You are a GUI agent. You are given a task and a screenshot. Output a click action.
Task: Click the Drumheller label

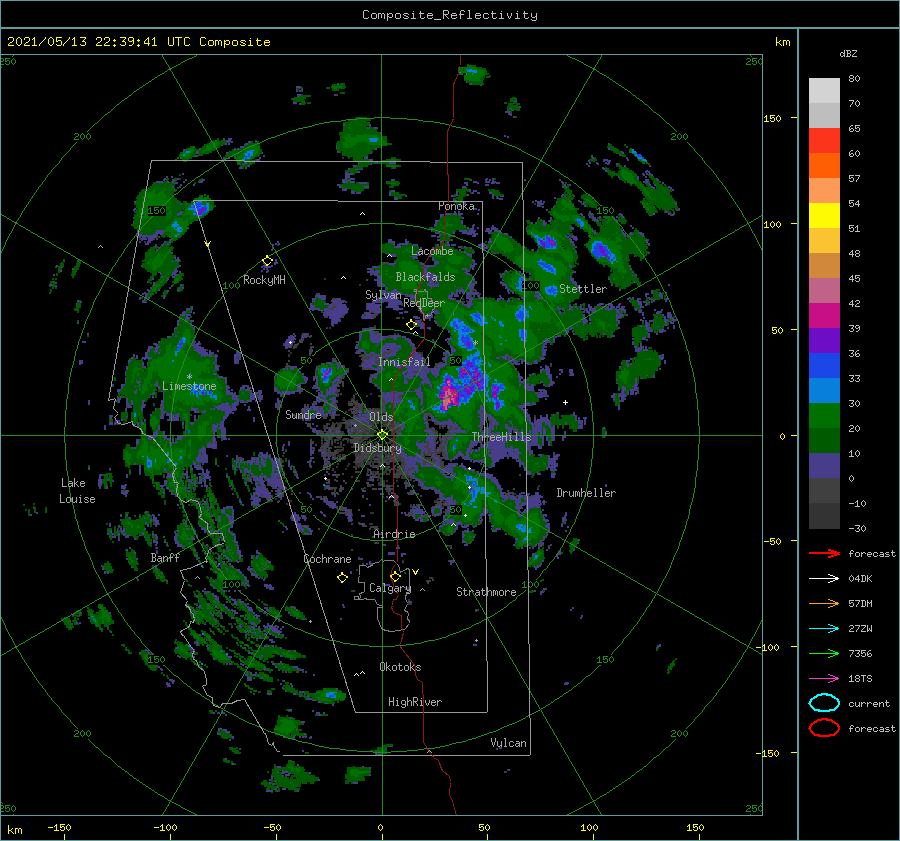pos(586,493)
